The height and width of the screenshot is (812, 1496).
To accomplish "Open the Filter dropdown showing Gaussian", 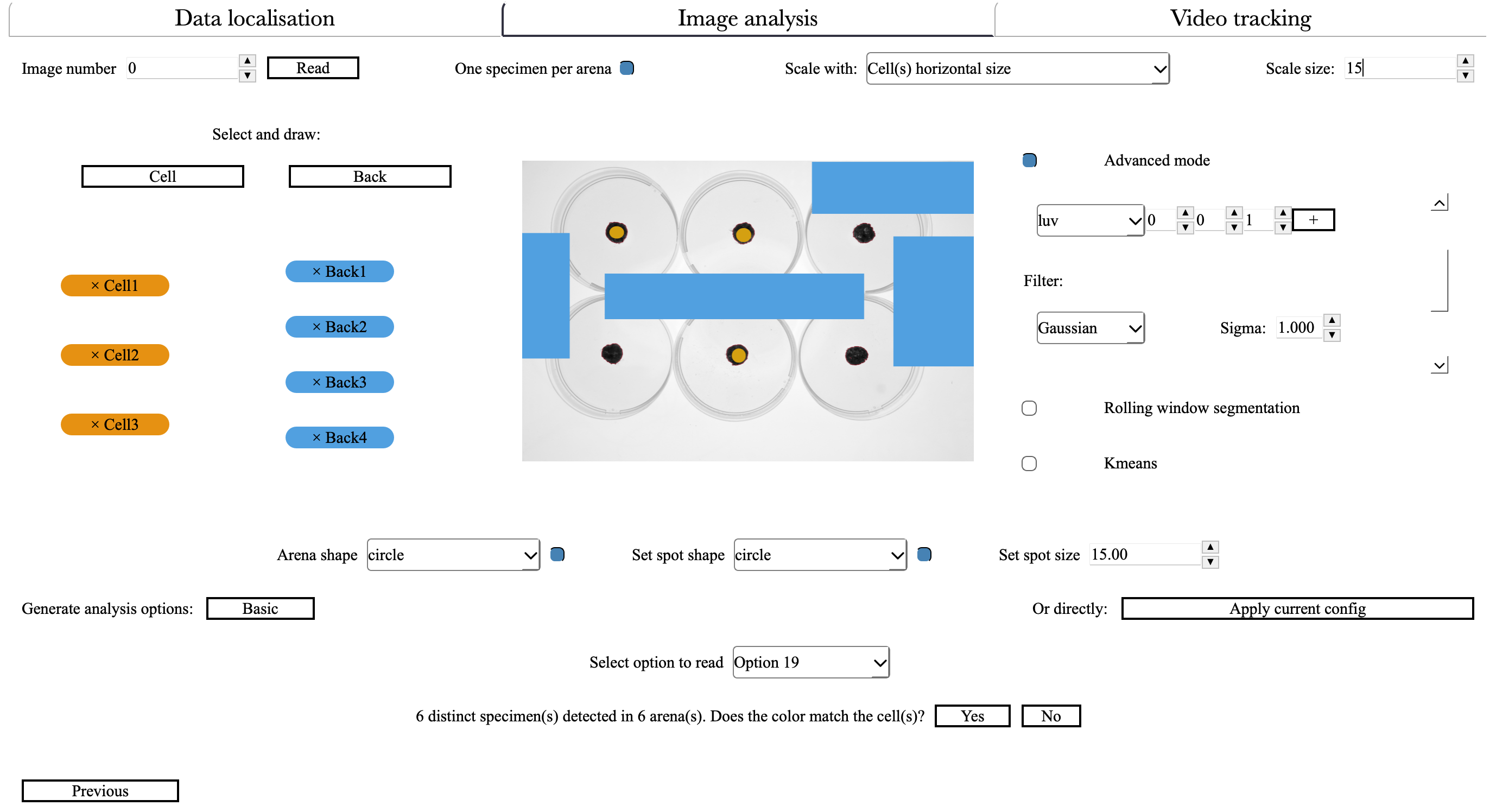I will [x=1090, y=328].
